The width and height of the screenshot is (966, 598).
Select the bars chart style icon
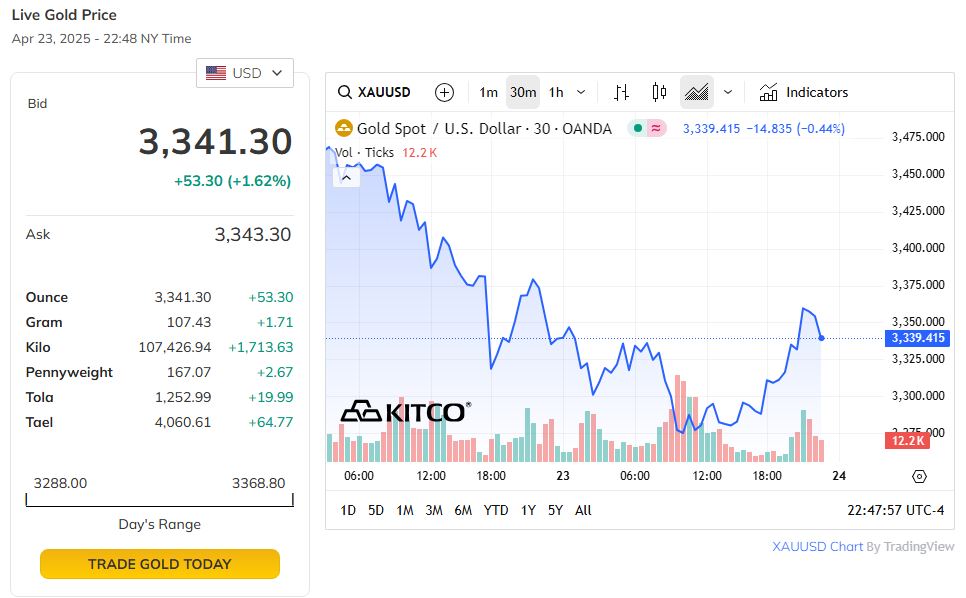[x=621, y=92]
